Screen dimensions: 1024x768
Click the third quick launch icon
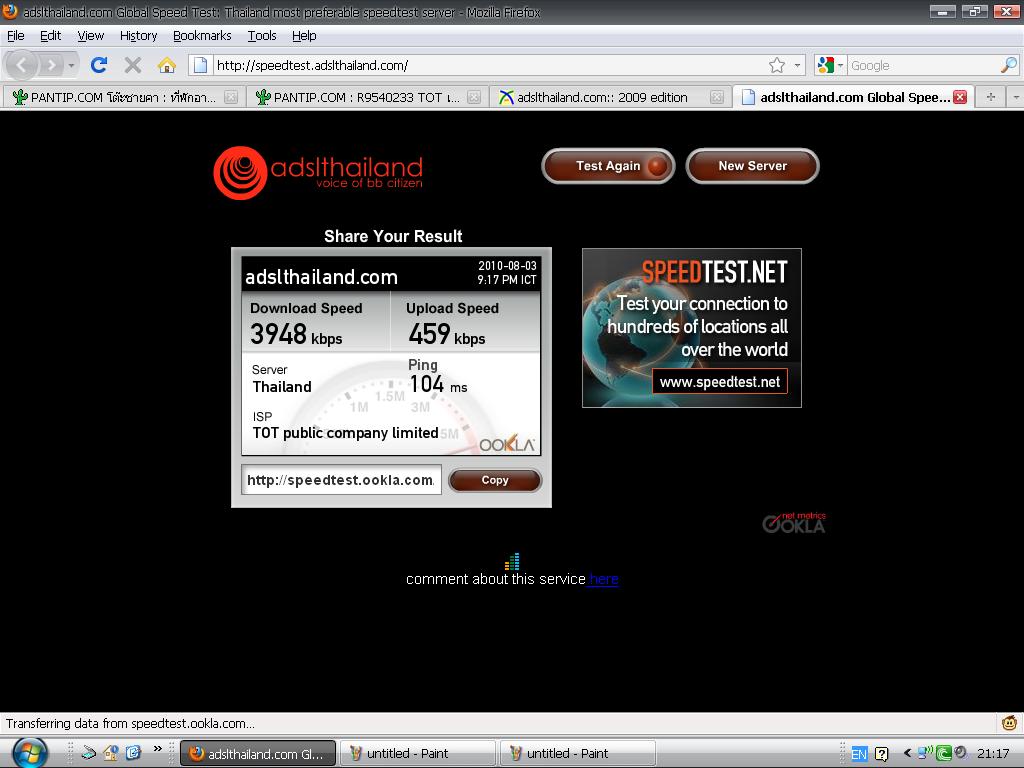133,753
